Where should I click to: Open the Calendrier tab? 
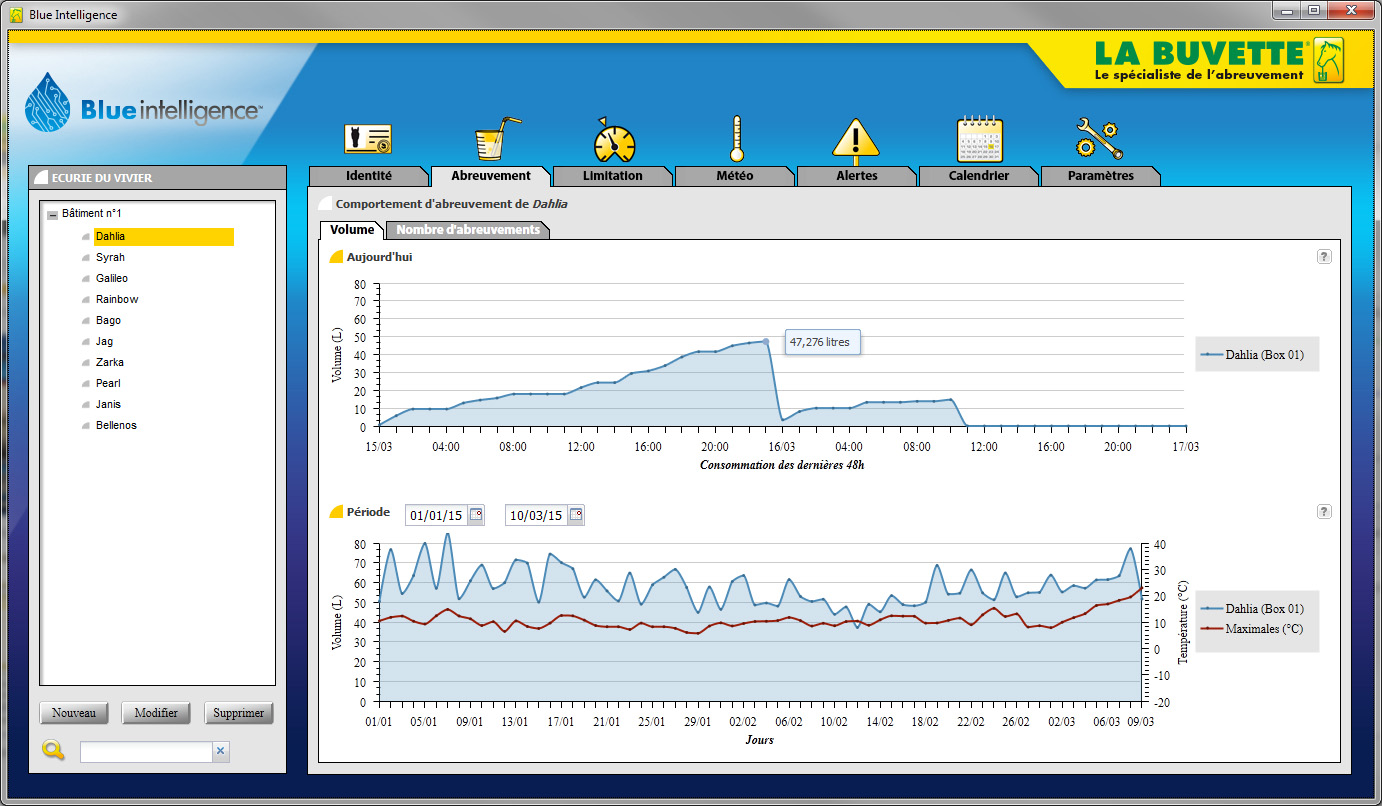978,176
